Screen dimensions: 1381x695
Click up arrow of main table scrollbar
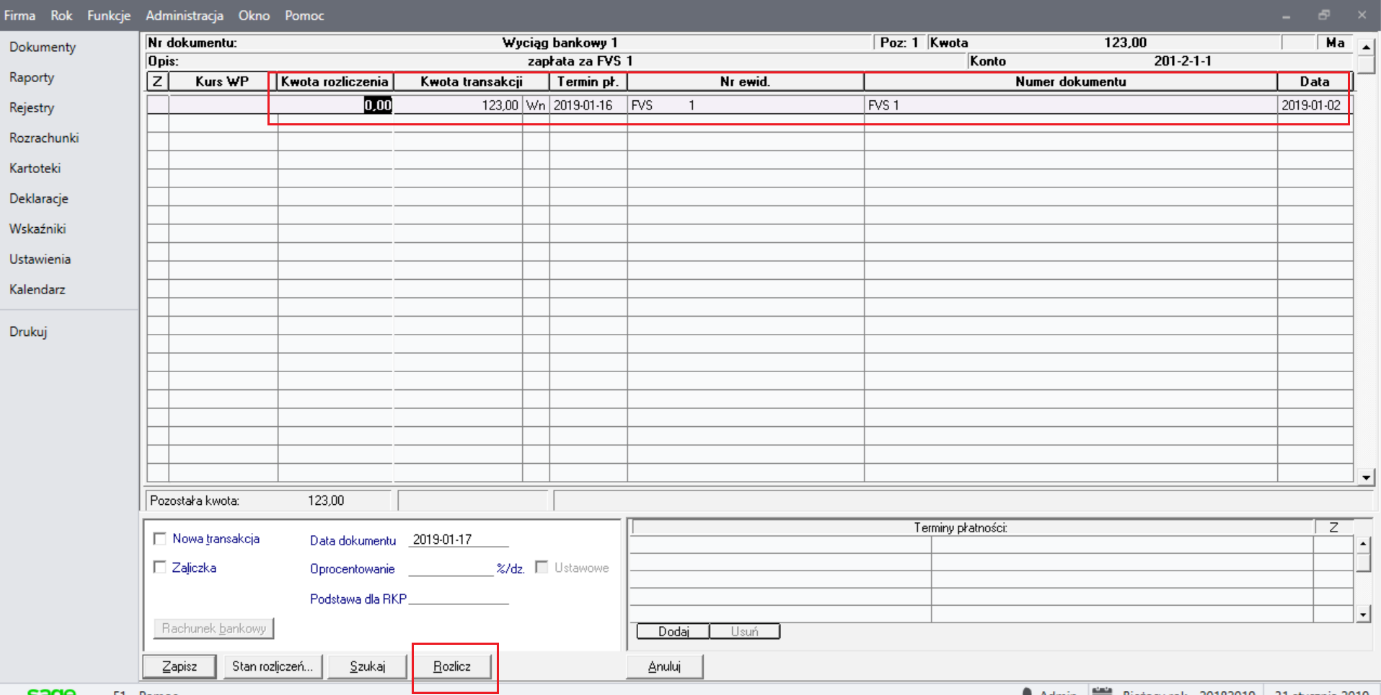click(1367, 46)
